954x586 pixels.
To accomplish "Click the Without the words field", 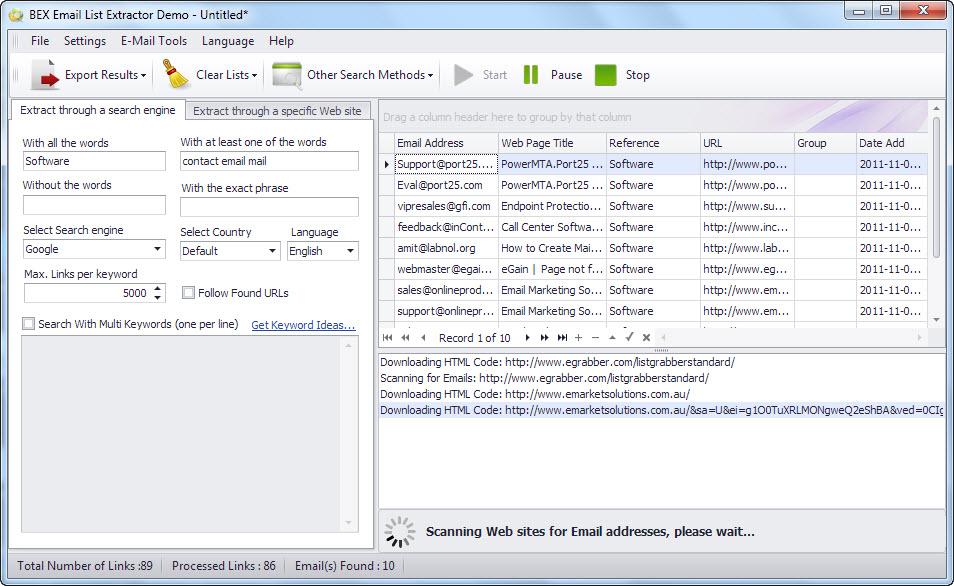I will (94, 205).
